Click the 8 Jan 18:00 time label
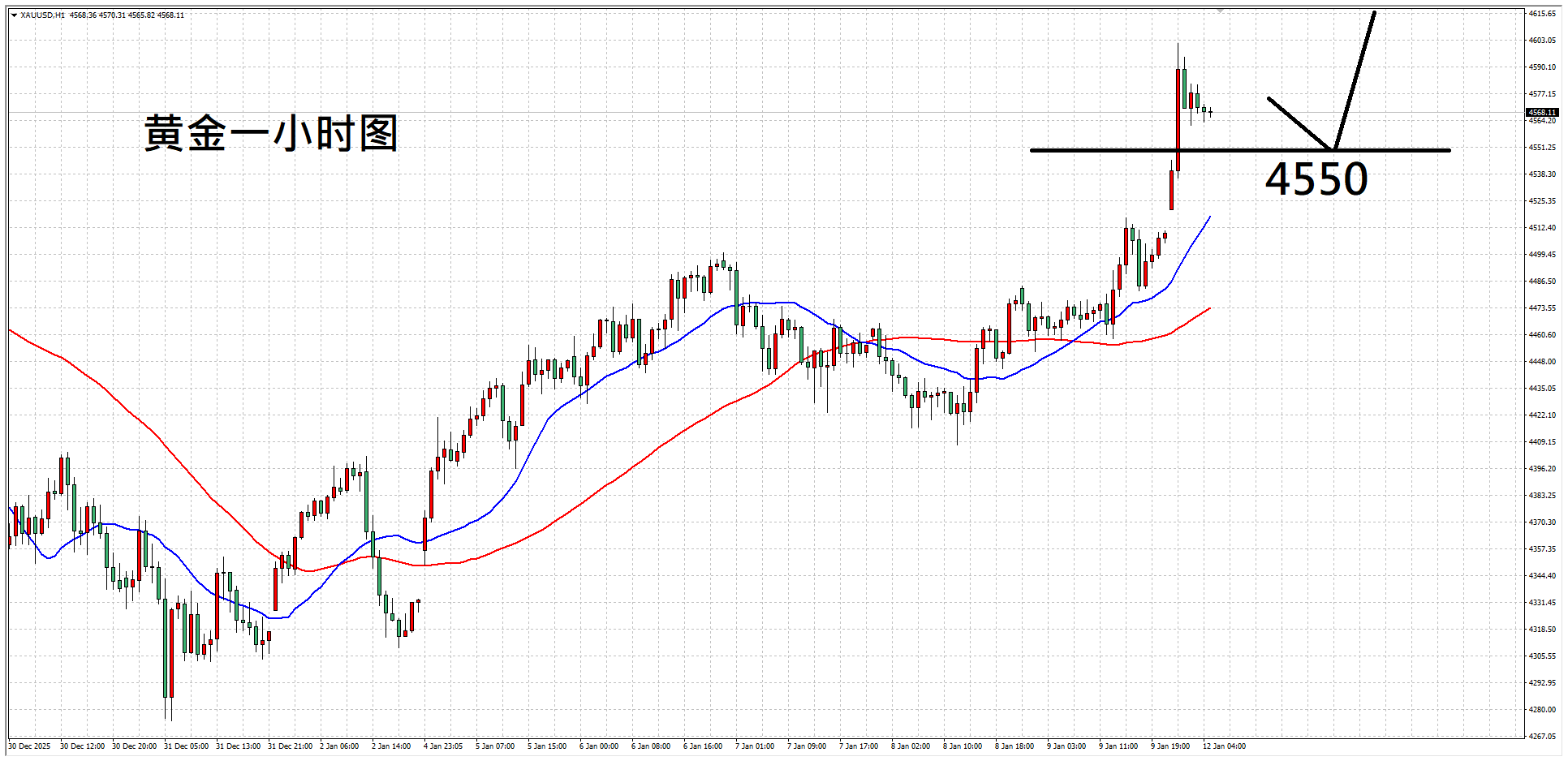This screenshot has width=1568, height=761. [1014, 746]
